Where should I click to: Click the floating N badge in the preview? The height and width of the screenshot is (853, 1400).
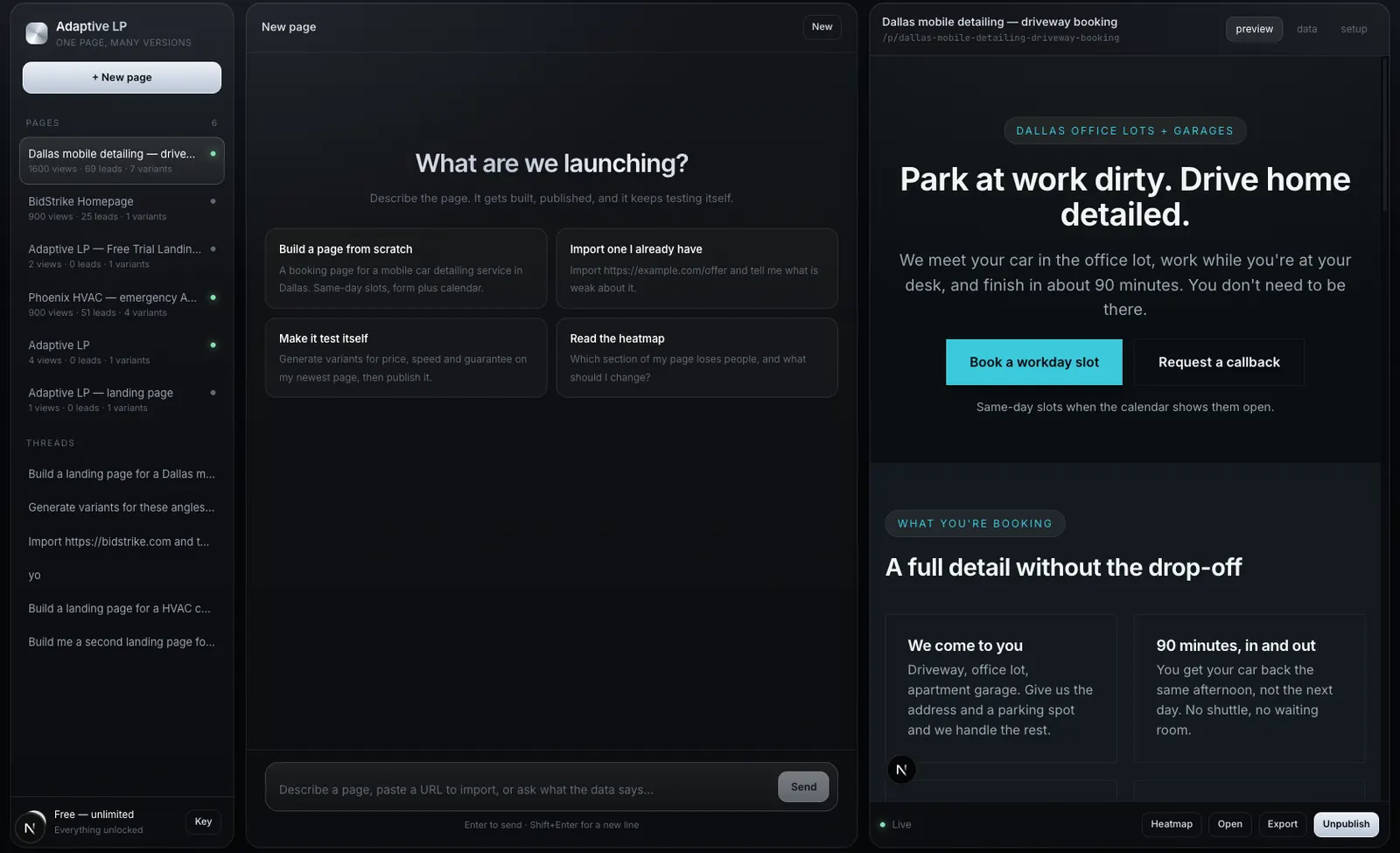coord(901,770)
